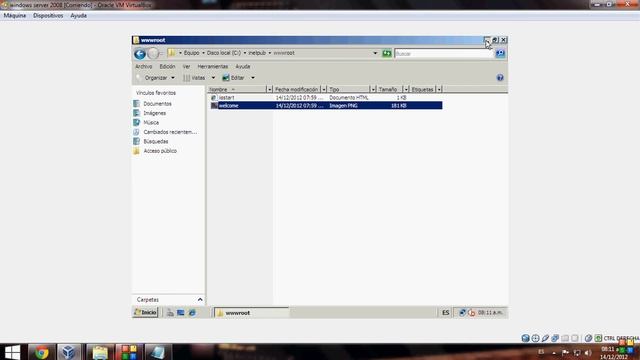Open Búsquedas in favorite links
This screenshot has width=640, height=360.
(156, 141)
